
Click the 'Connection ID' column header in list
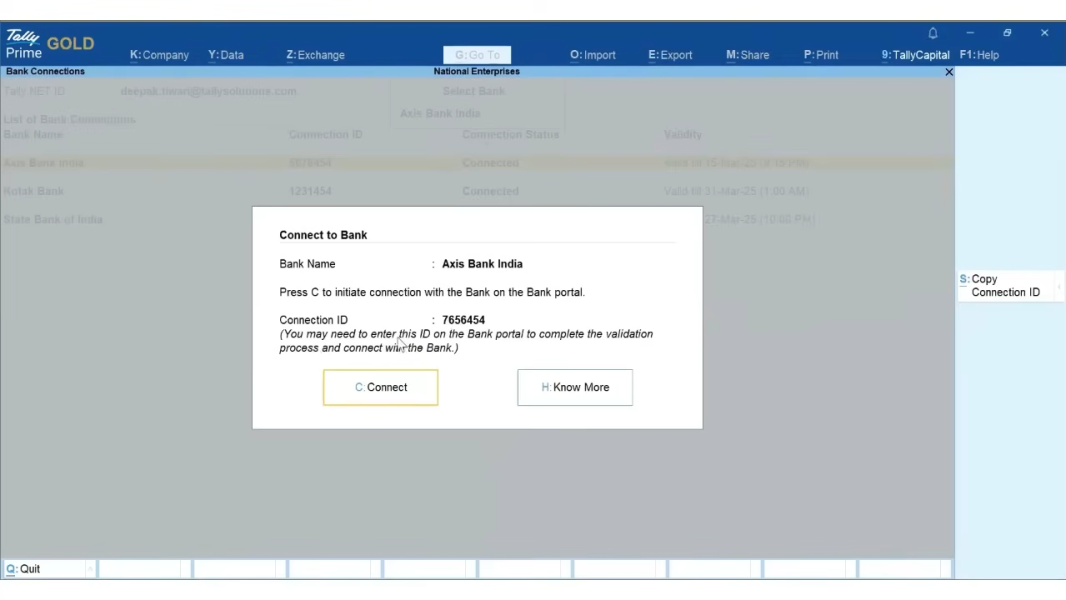tap(326, 135)
